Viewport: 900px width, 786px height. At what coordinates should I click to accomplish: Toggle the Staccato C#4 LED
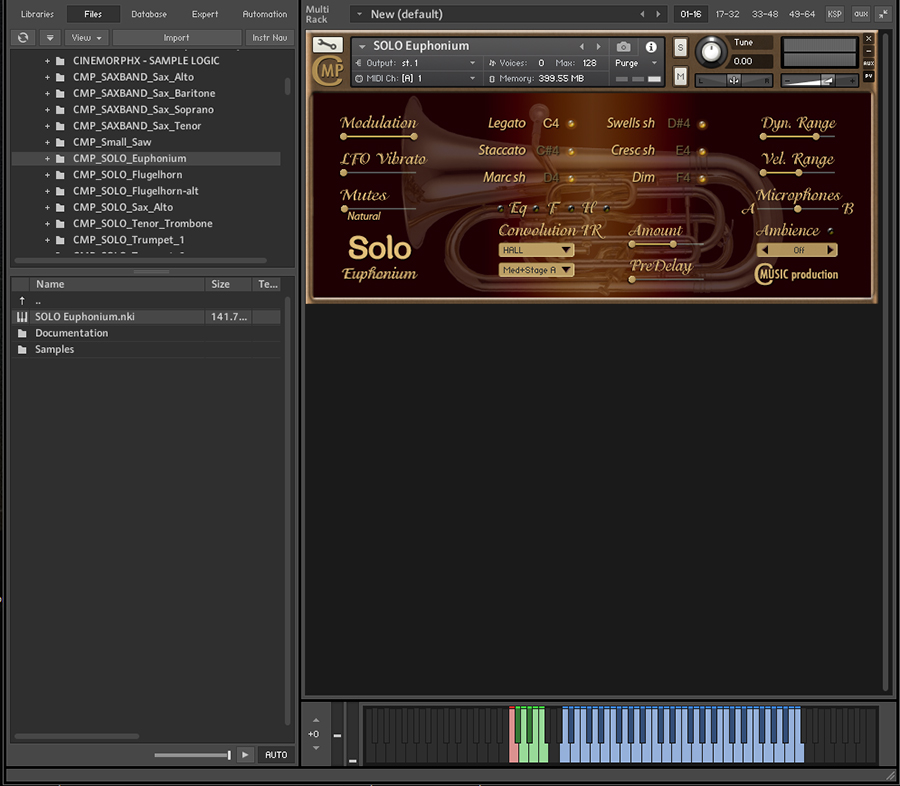(571, 151)
